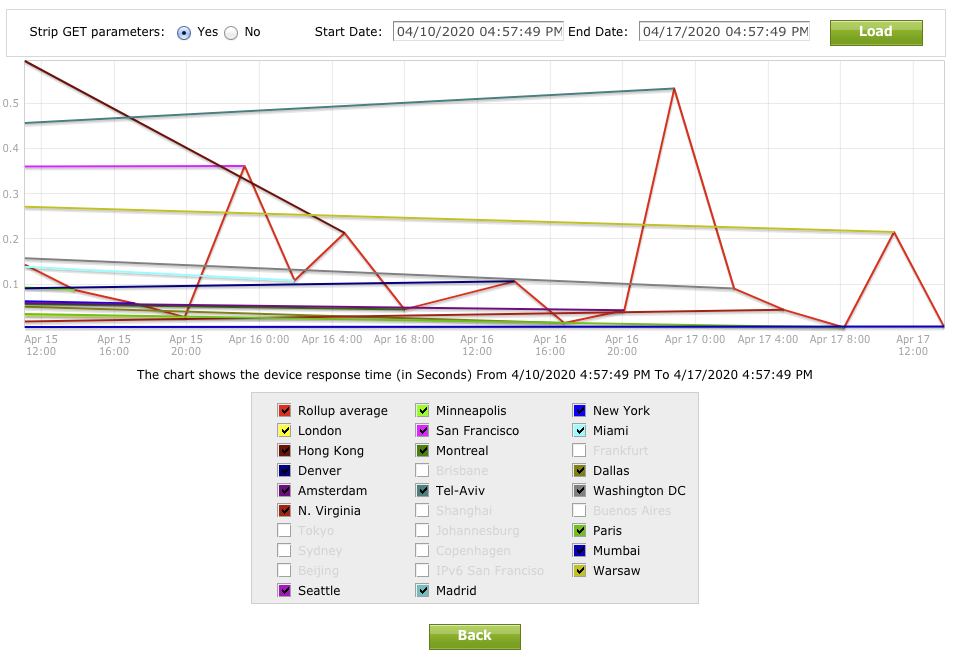This screenshot has width=956, height=660.
Task: Enable the Frankfurt checkbox
Action: (580, 451)
